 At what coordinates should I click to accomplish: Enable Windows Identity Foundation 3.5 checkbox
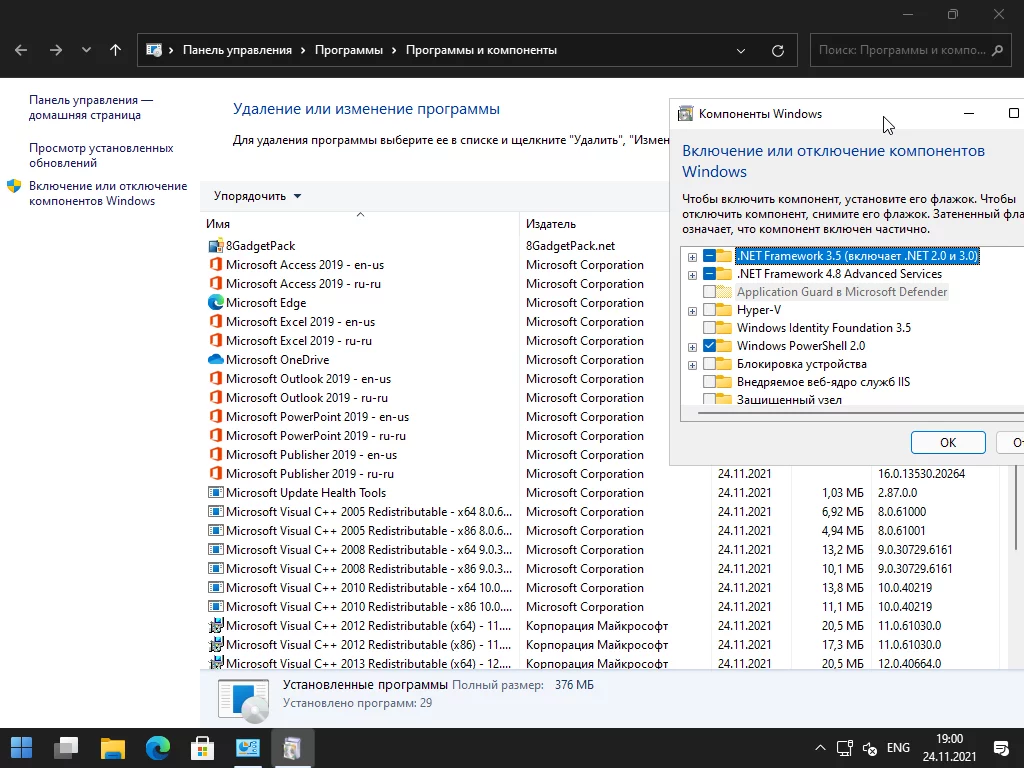click(x=709, y=328)
